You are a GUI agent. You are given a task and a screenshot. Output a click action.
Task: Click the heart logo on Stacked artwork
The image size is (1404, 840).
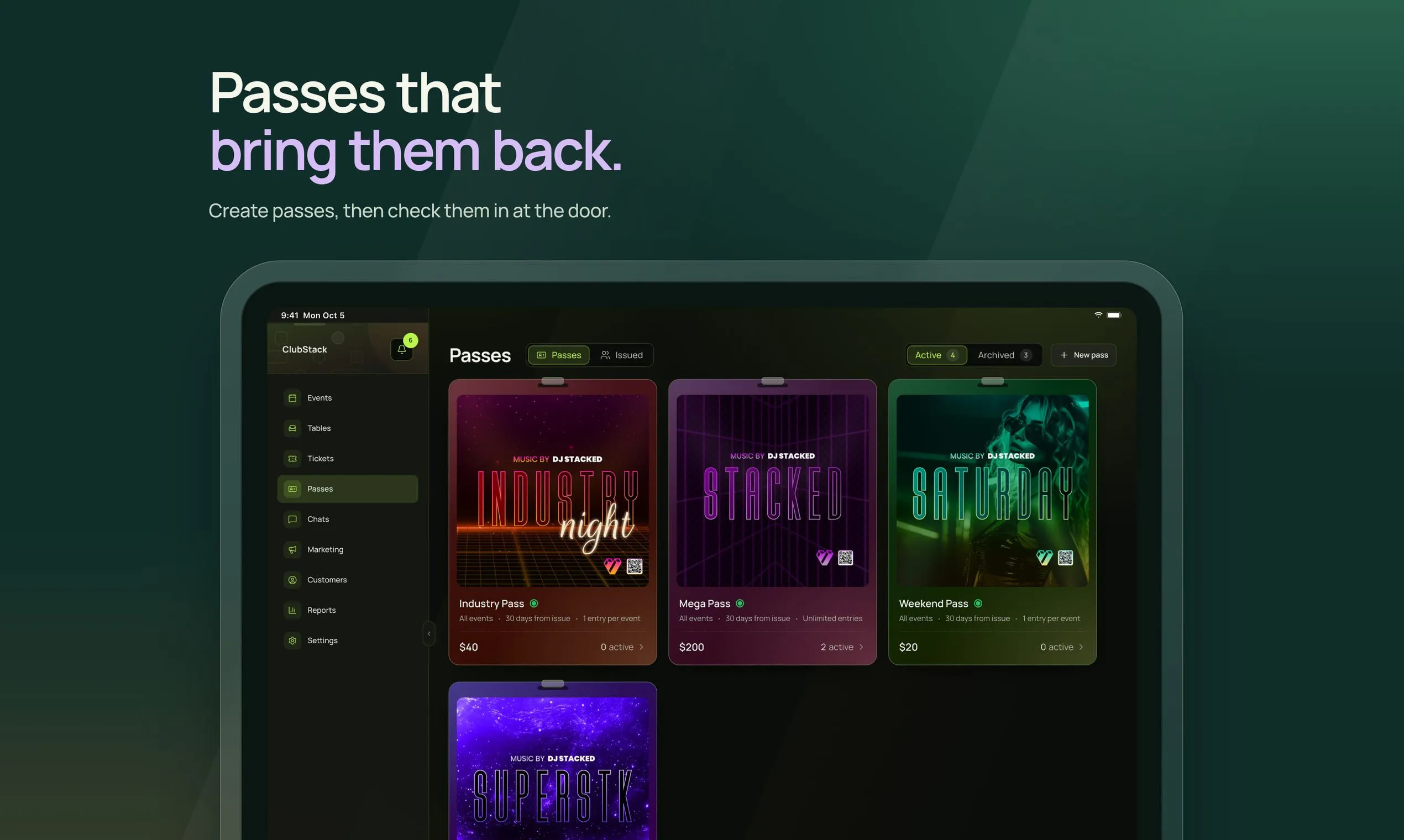[824, 558]
